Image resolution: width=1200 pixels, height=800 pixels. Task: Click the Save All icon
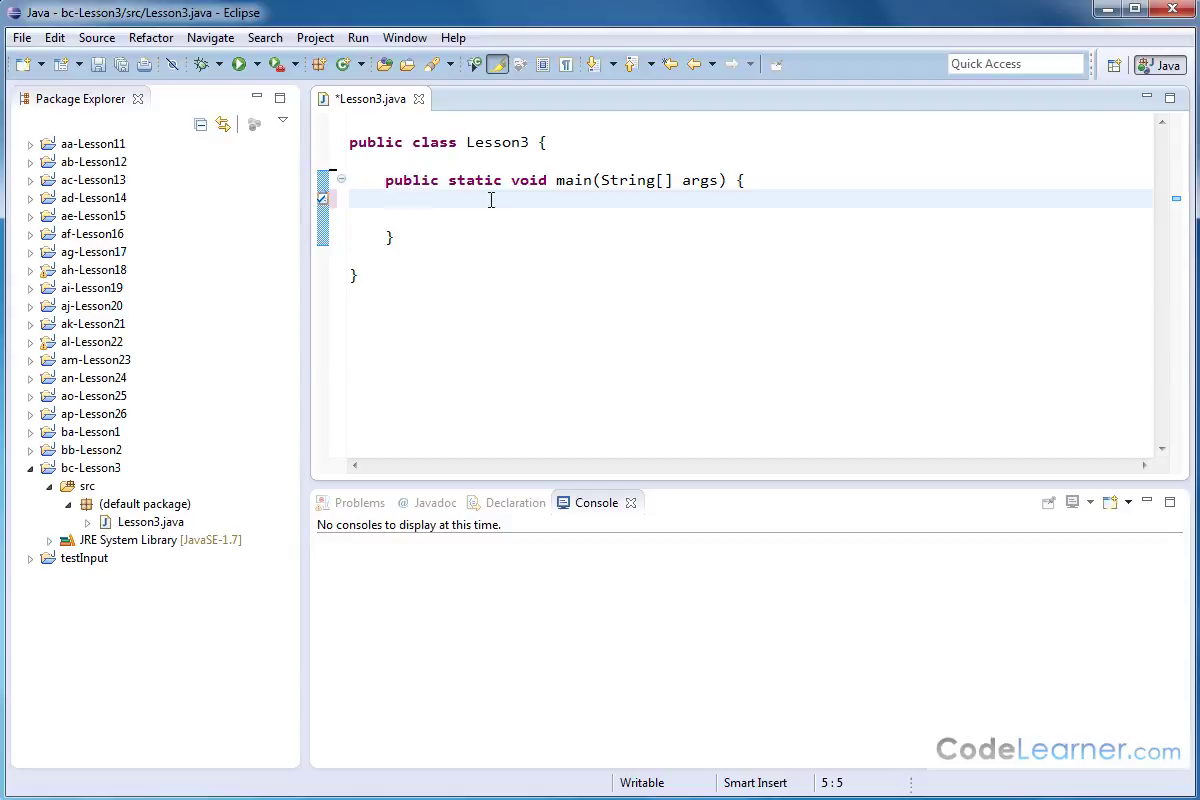point(121,64)
